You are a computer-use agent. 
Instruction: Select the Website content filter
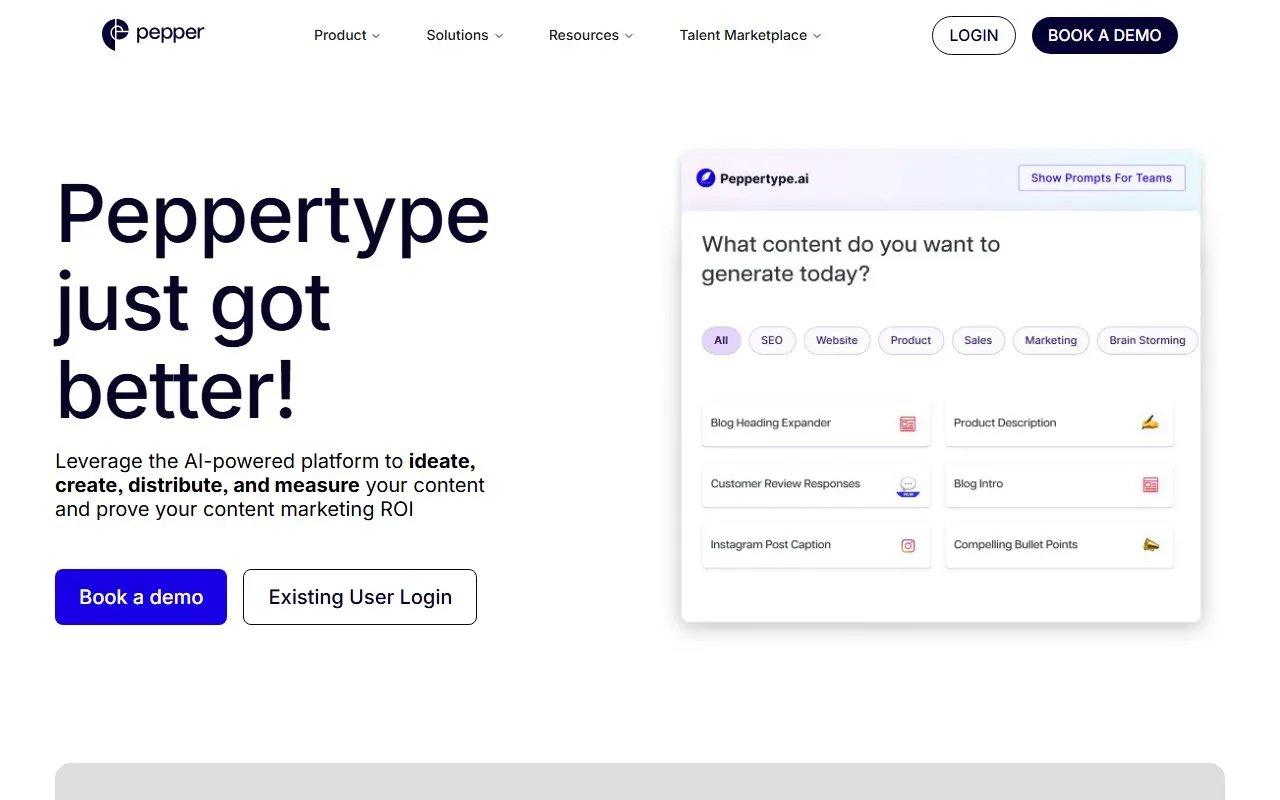(x=836, y=340)
